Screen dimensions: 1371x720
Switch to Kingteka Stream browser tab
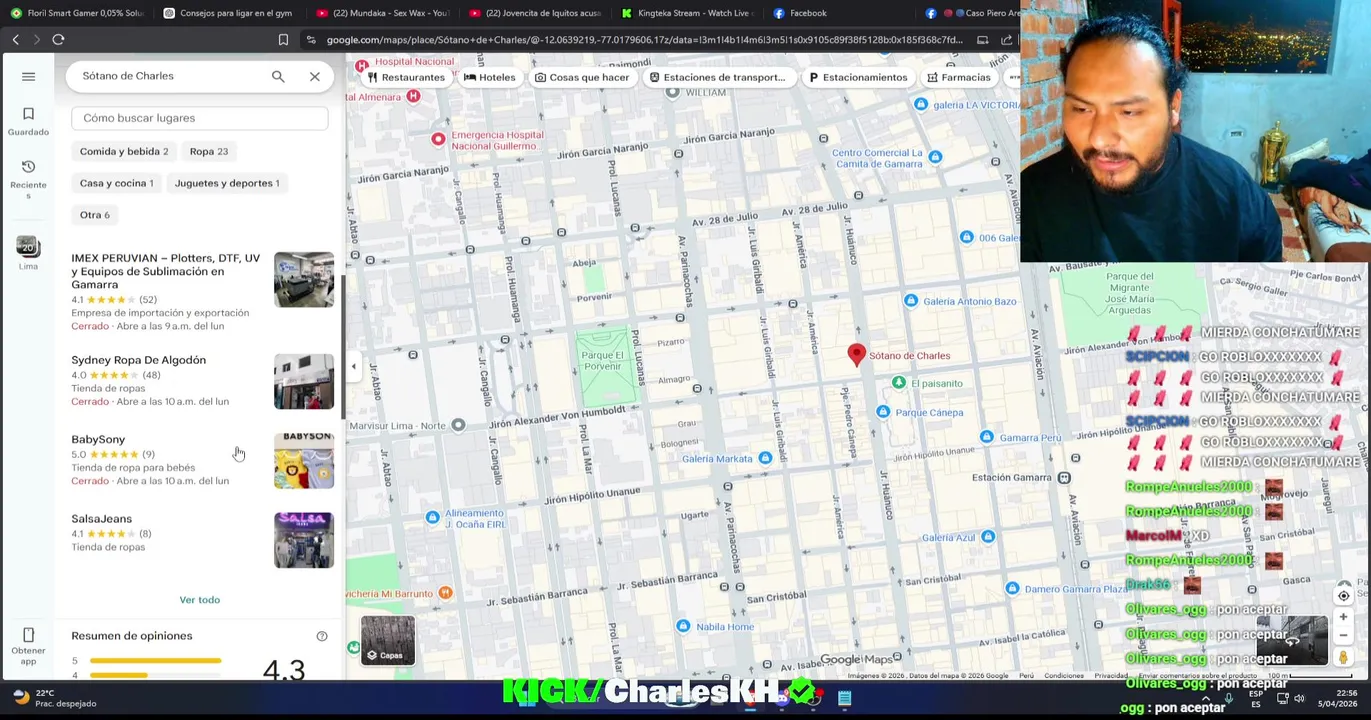[x=685, y=13]
